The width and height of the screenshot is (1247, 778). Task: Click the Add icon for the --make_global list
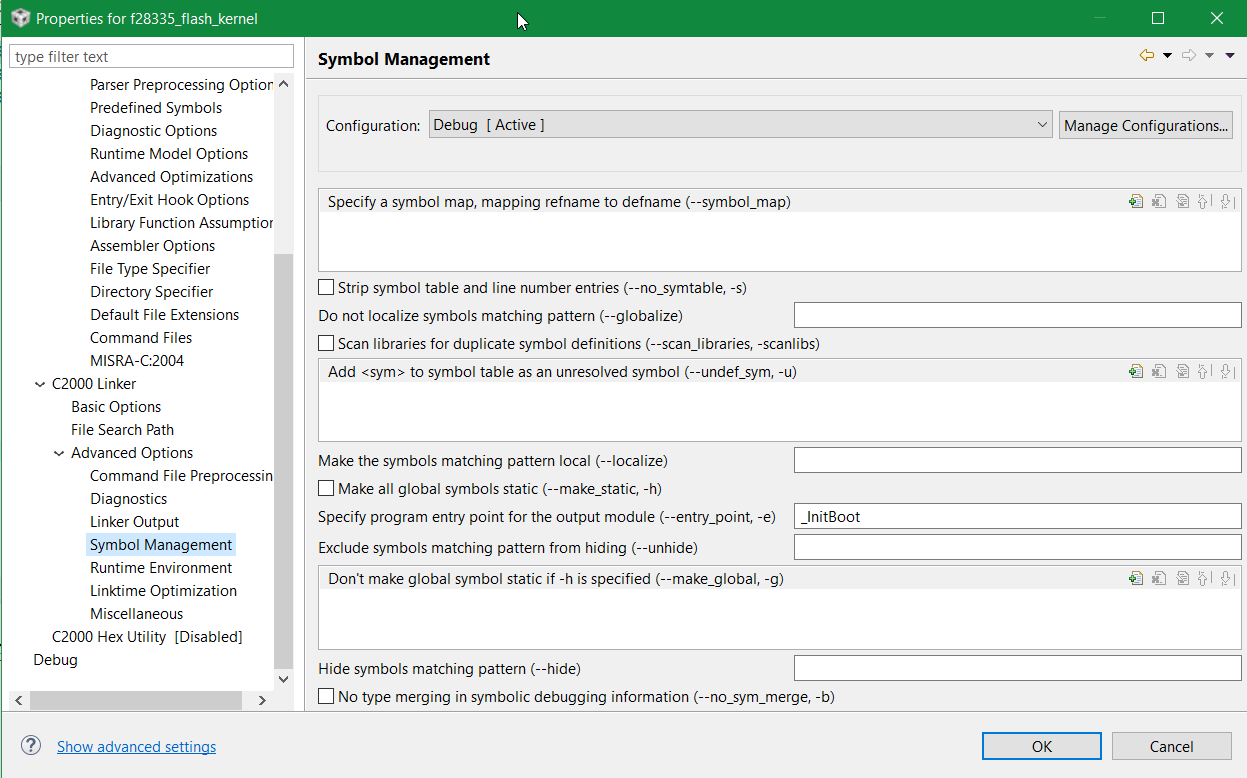(x=1136, y=578)
